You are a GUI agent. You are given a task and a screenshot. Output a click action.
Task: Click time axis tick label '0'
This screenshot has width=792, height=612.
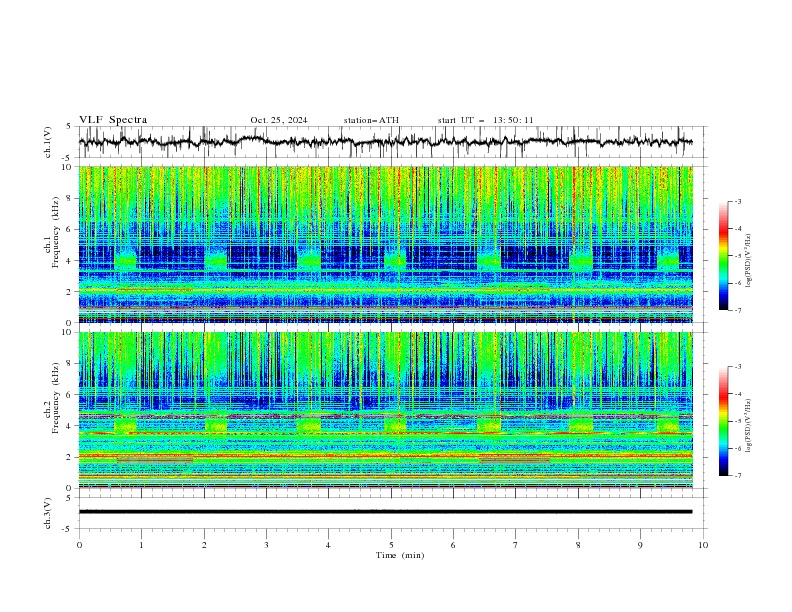pos(79,545)
